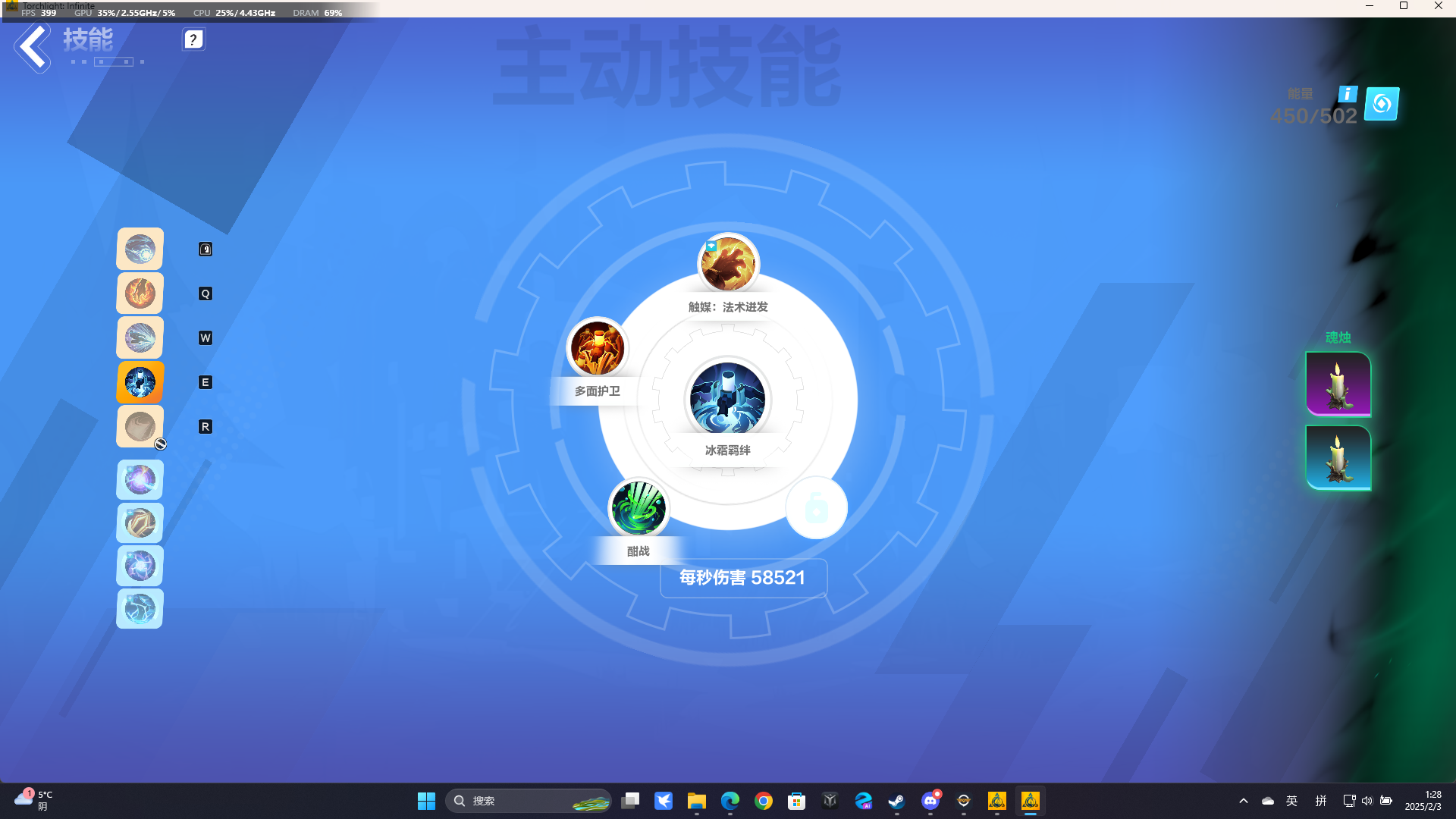Open the 冰霜羁绊 main skill icon
The height and width of the screenshot is (819, 1456).
pos(727,400)
